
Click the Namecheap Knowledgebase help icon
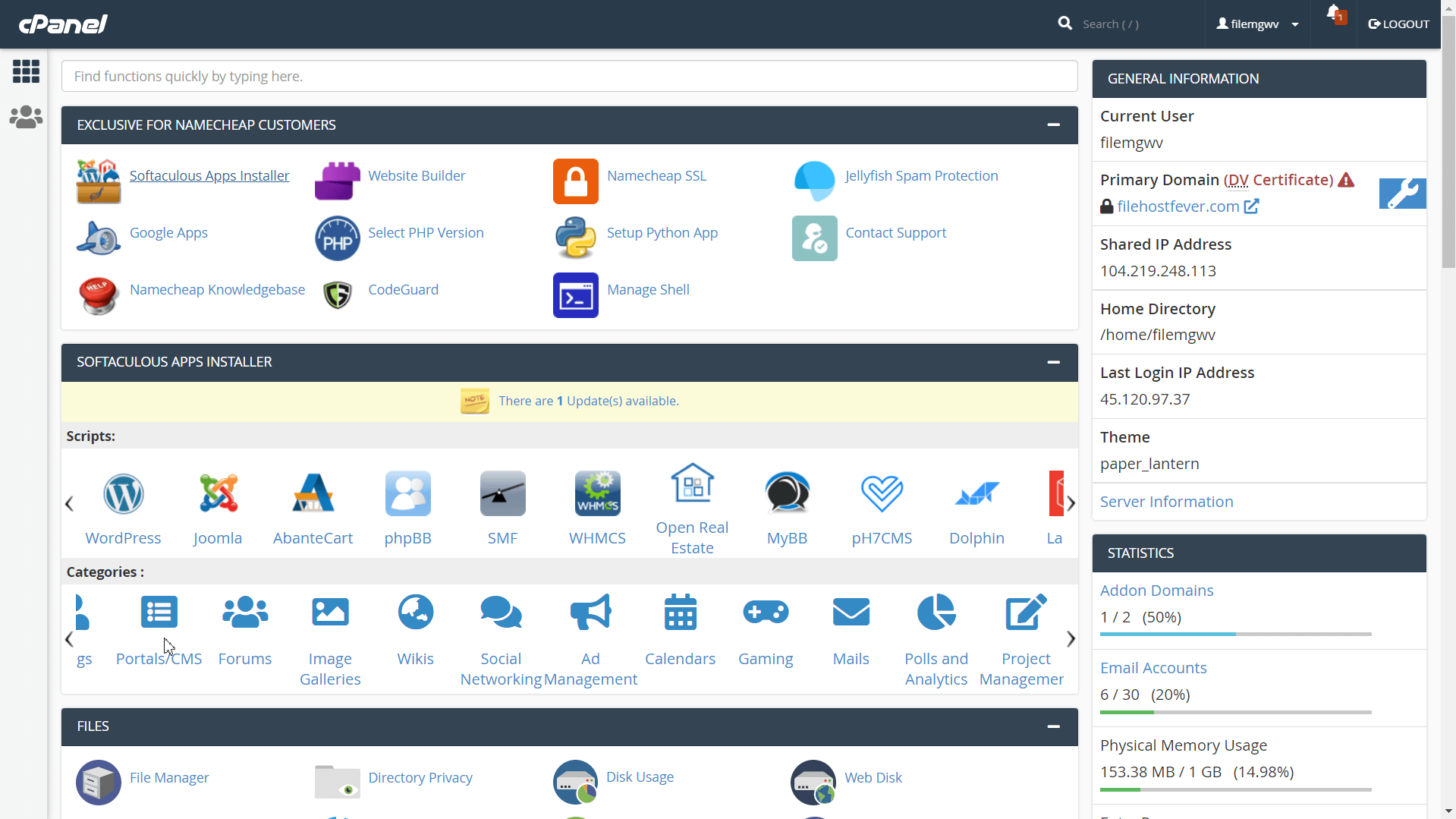(x=99, y=295)
